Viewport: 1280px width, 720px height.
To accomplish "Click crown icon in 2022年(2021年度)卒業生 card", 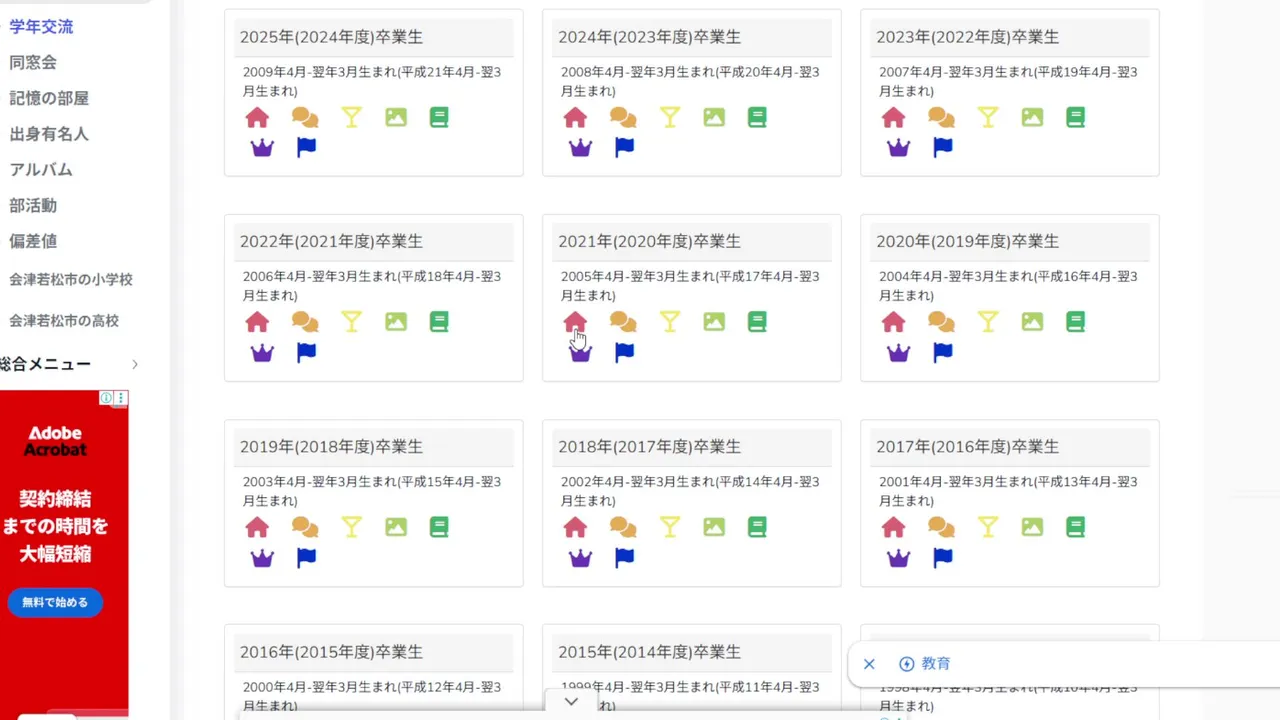I will point(262,353).
